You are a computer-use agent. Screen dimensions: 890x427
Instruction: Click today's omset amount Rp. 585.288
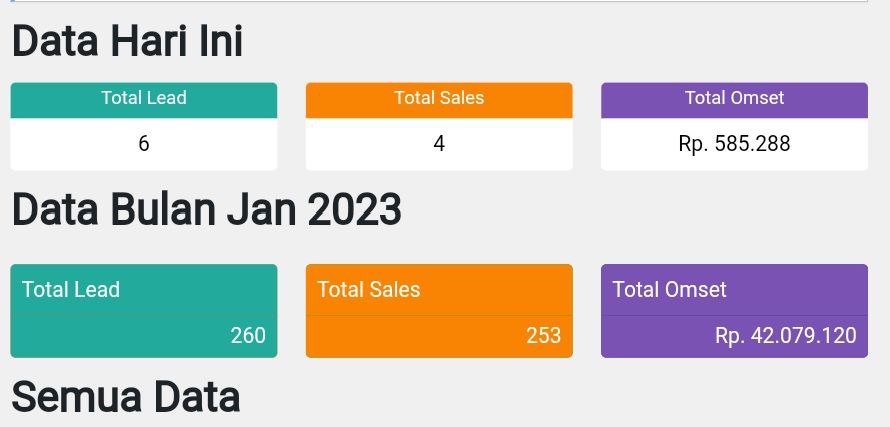point(734,144)
